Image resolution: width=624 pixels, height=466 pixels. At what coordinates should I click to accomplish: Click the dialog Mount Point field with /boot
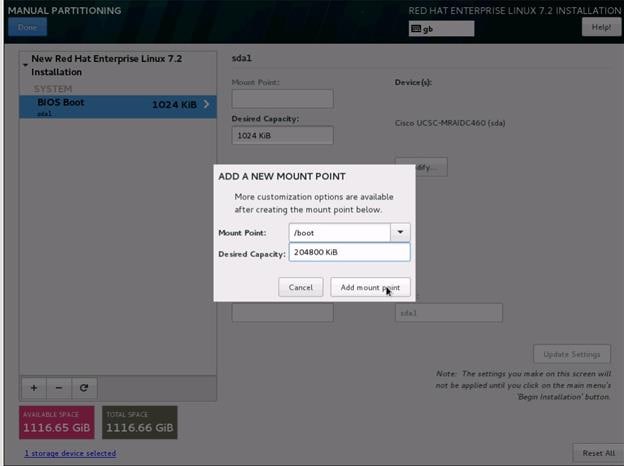339,232
